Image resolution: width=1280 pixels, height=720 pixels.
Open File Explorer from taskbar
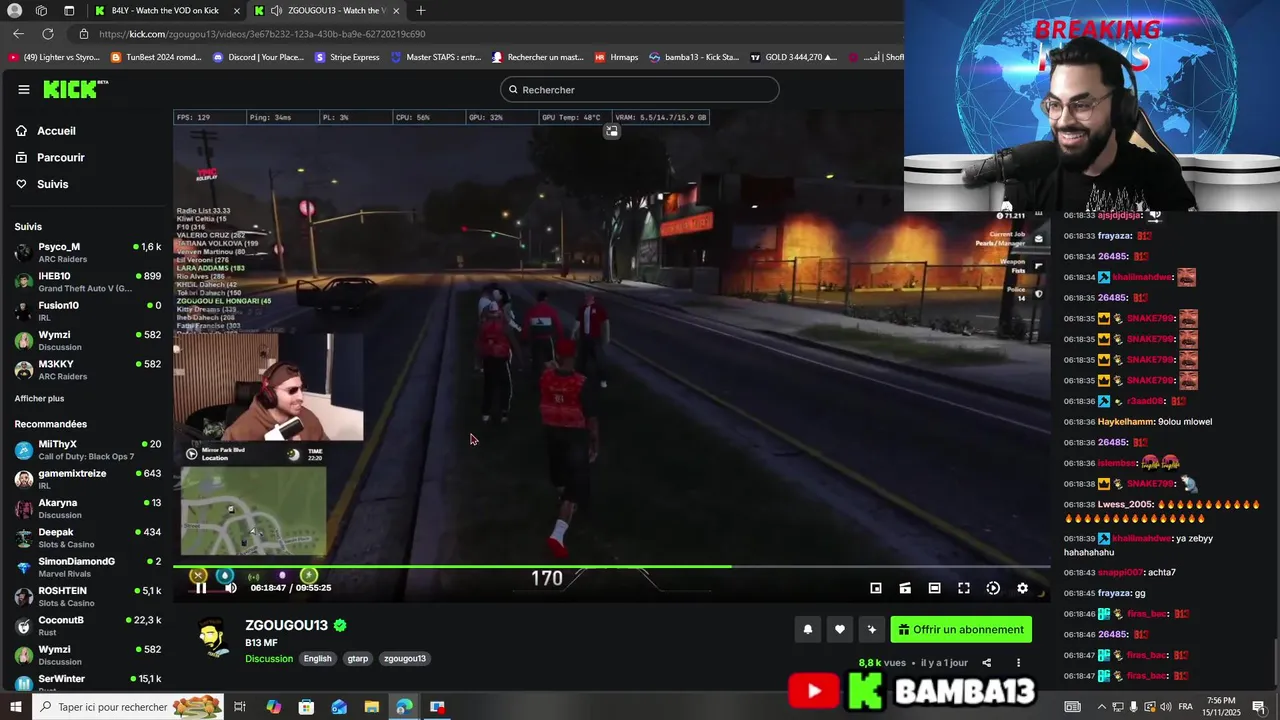371,707
